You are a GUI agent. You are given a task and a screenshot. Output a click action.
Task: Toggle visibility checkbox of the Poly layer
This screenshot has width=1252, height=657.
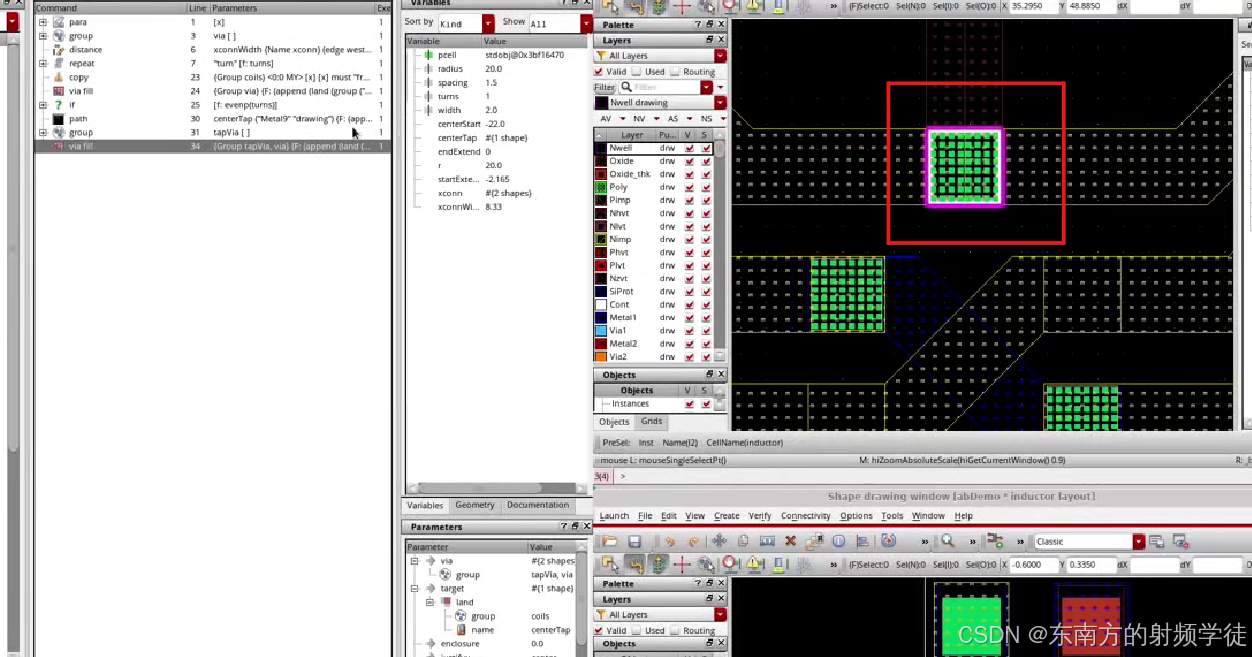click(x=690, y=187)
